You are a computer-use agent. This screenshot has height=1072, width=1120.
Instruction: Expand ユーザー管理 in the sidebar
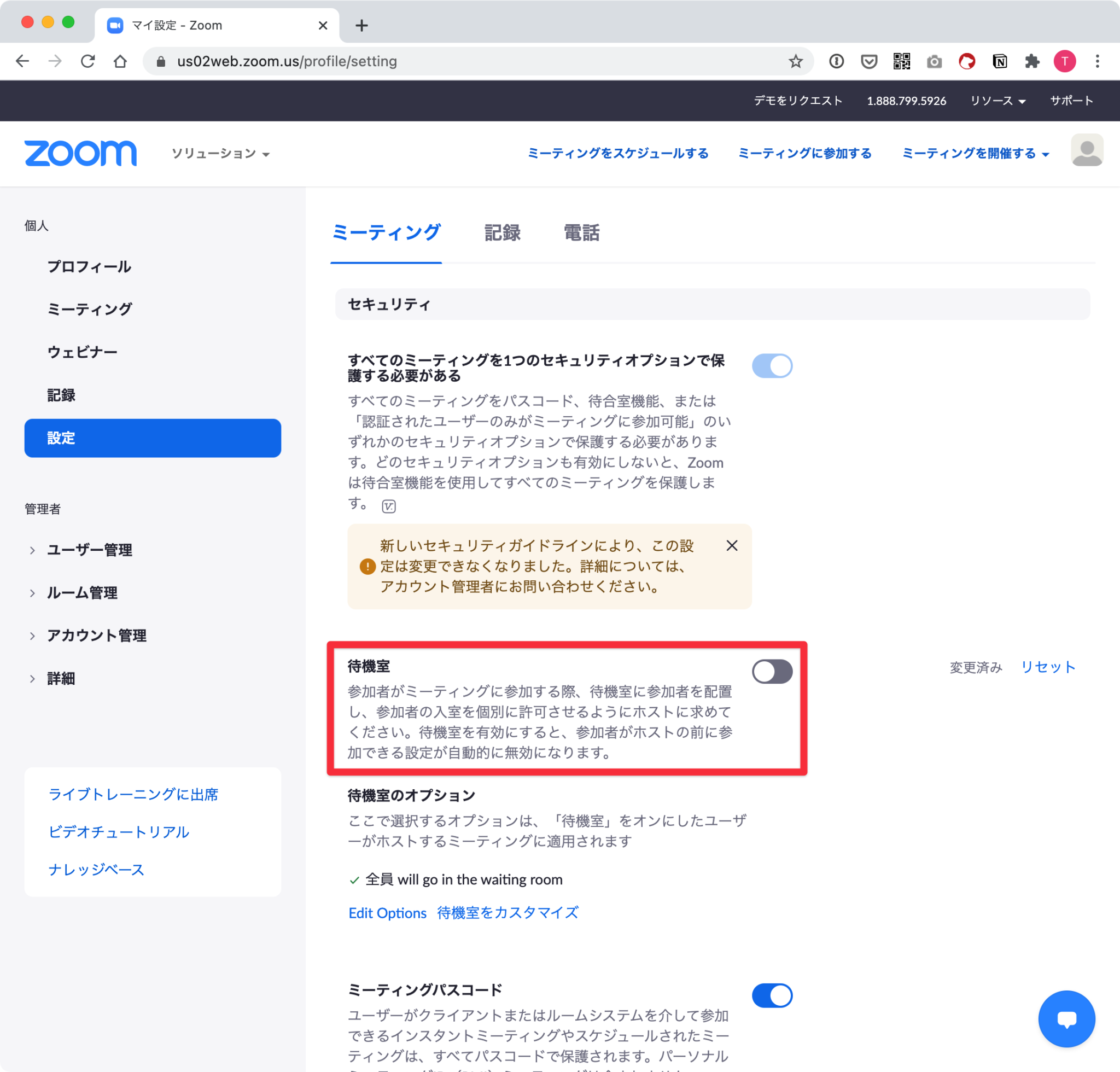tap(89, 550)
